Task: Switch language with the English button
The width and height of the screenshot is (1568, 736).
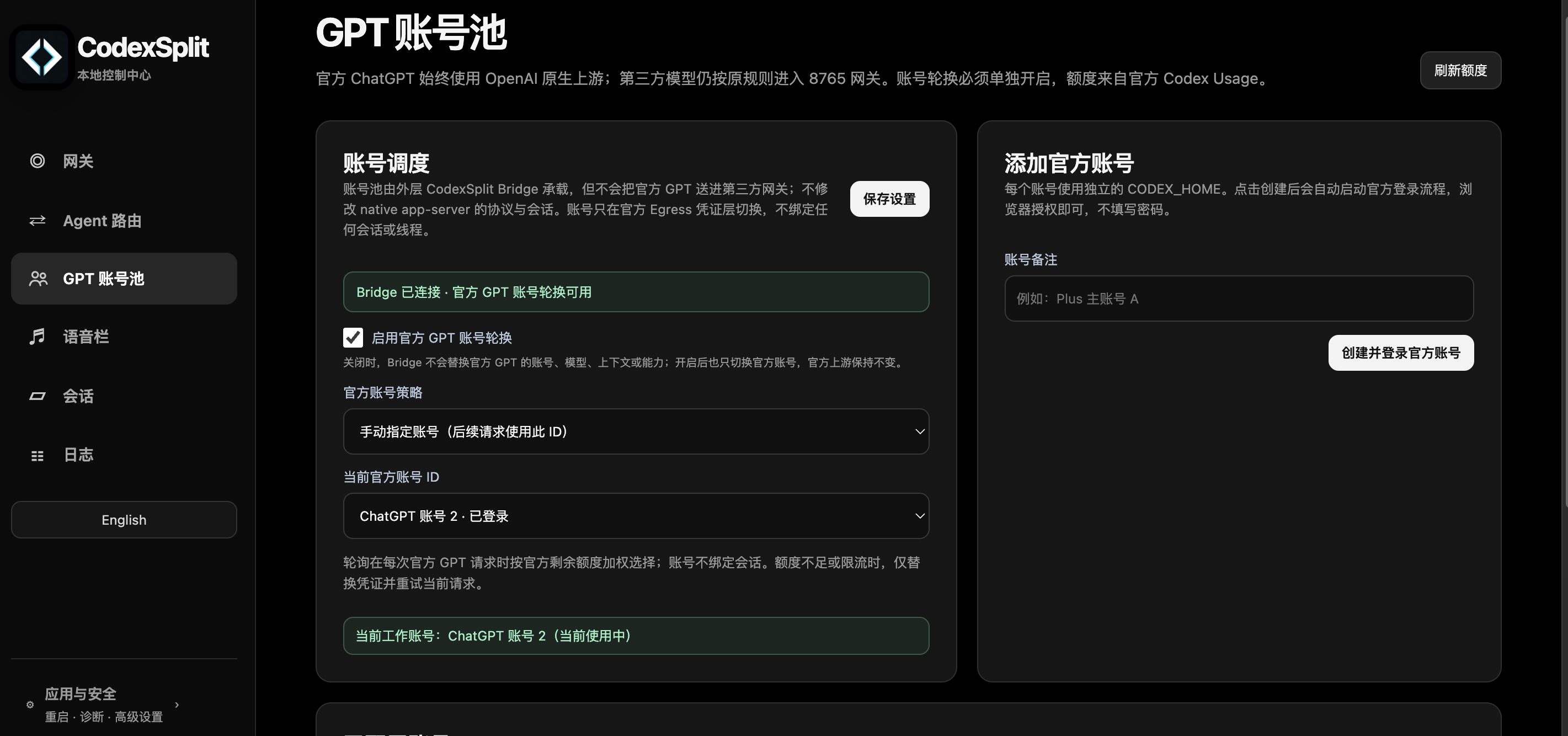Action: click(x=124, y=520)
